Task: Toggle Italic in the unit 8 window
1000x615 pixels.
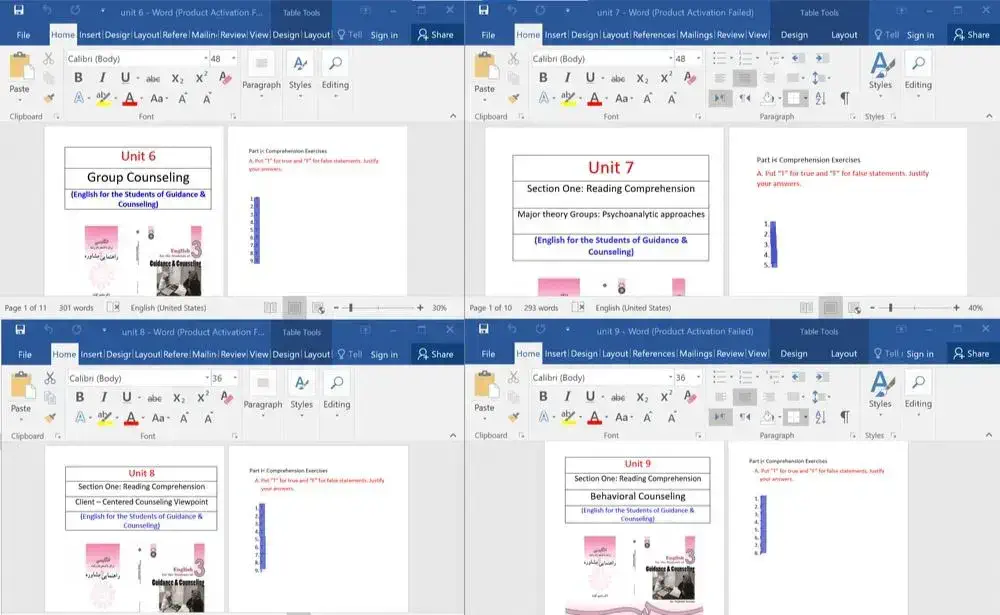Action: coord(101,398)
